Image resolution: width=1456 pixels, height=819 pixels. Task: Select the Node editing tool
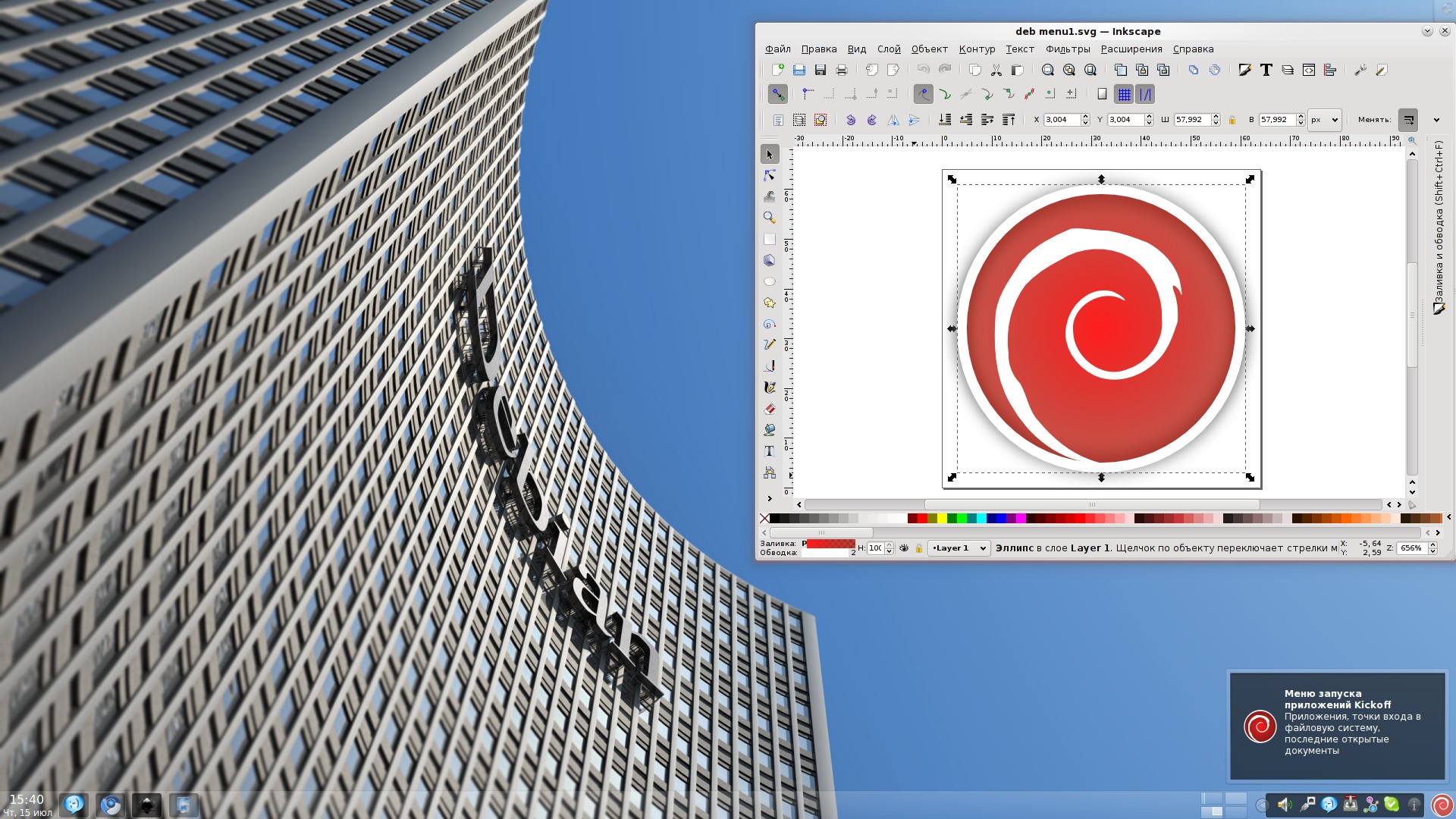tap(769, 176)
